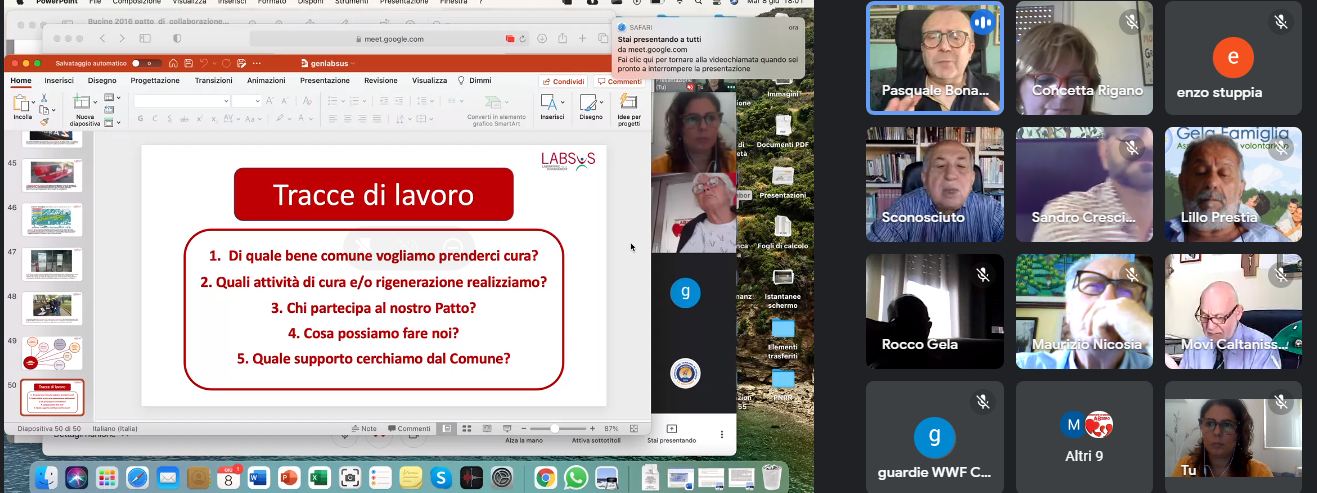
Task: Open the font name combo box
Action: click(181, 101)
